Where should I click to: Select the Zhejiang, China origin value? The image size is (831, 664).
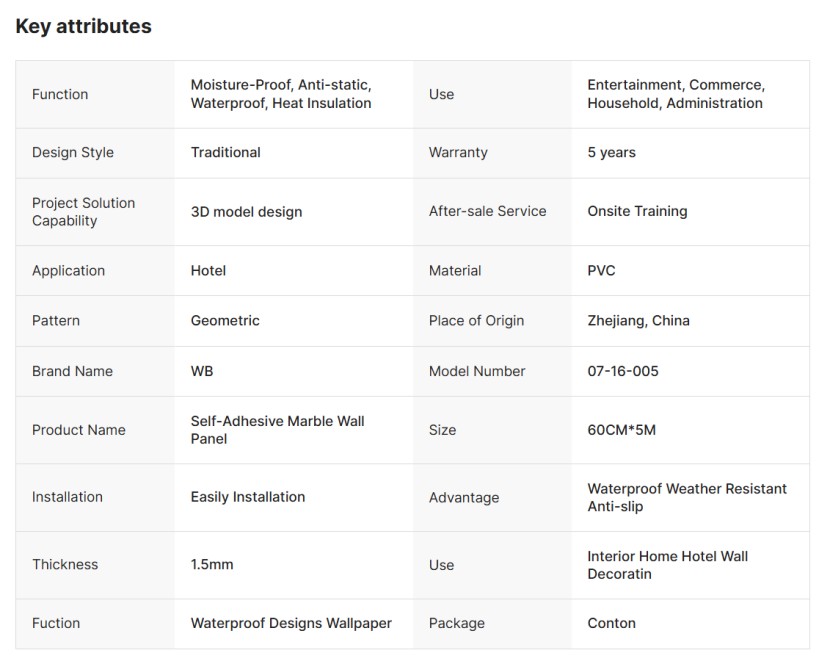(638, 320)
